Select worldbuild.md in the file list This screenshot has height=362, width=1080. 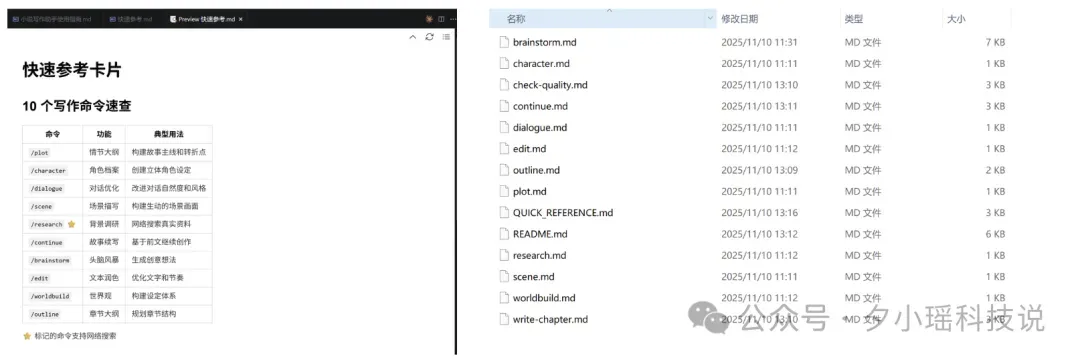click(x=544, y=298)
